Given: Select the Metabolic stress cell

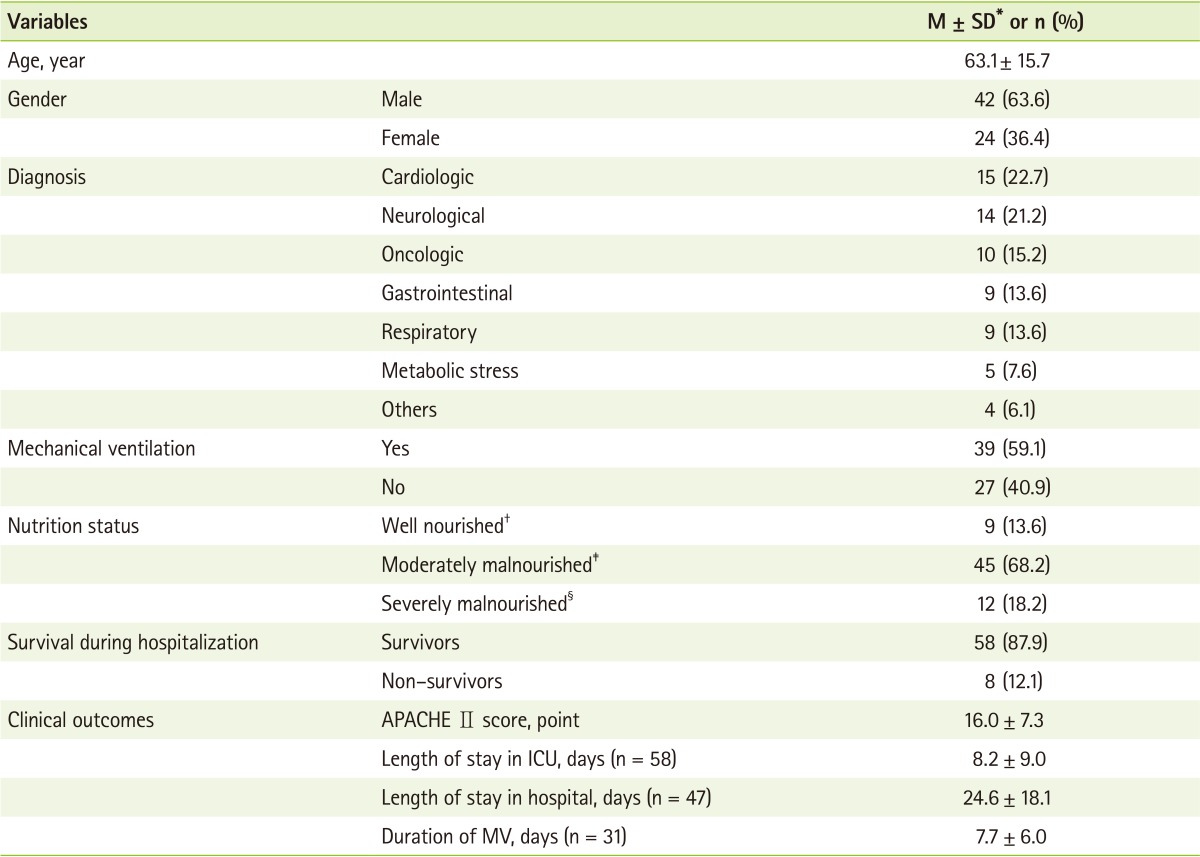Looking at the screenshot, I should click(449, 371).
